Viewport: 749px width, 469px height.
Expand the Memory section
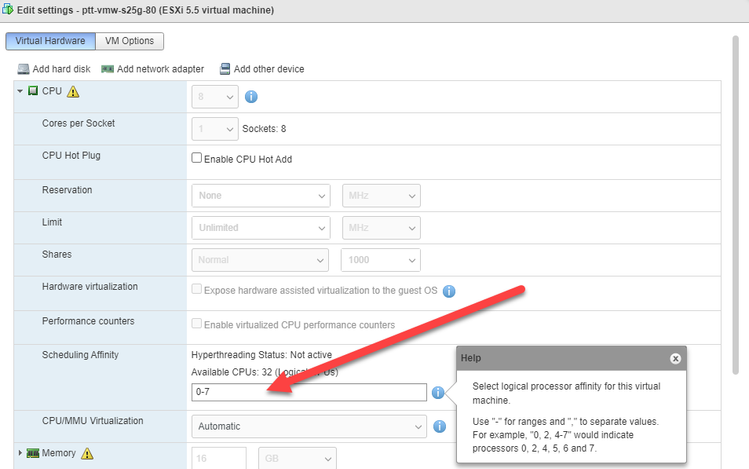pyautogui.click(x=20, y=453)
